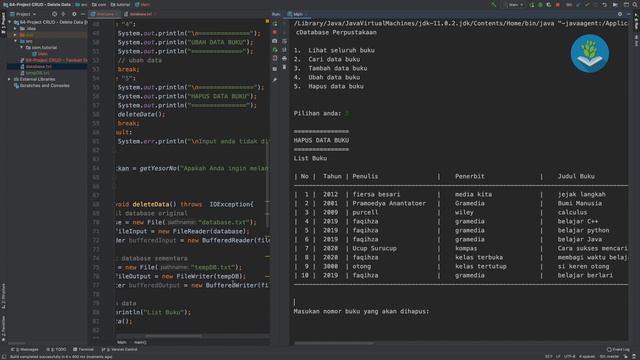This screenshot has height=360, width=640.
Task: Click the Structure vertical sidebar tab
Action: tap(3, 296)
